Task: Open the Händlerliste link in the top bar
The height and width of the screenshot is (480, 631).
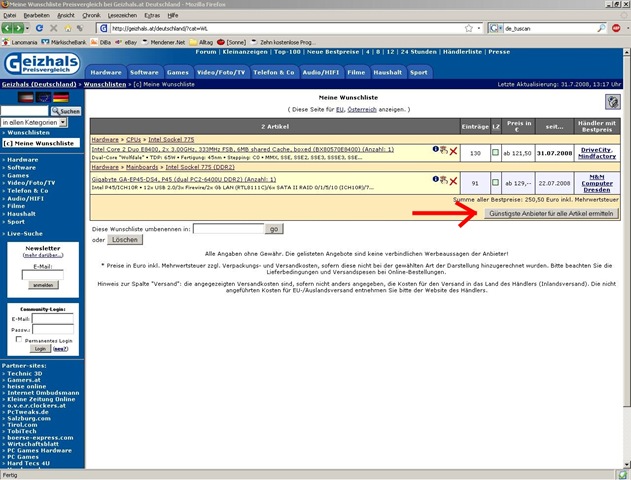Action: [462, 52]
